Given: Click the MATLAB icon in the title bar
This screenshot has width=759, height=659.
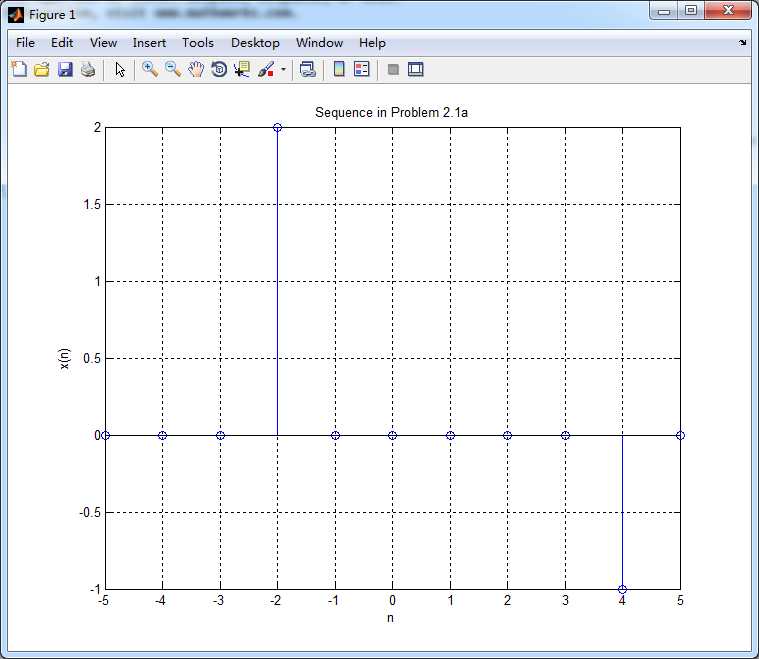Looking at the screenshot, I should (x=16, y=15).
